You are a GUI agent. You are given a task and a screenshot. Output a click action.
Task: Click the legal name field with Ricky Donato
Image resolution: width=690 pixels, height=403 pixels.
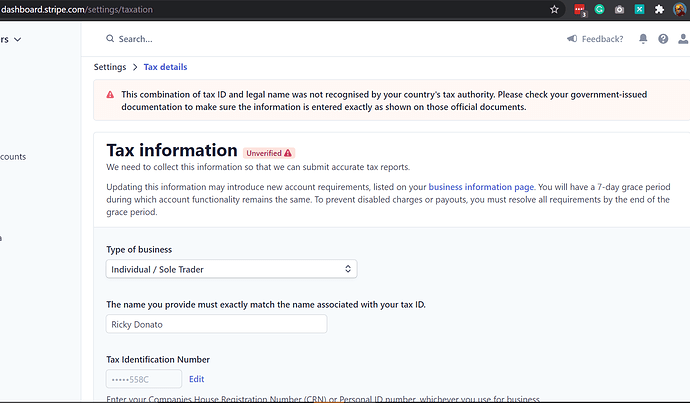216,324
